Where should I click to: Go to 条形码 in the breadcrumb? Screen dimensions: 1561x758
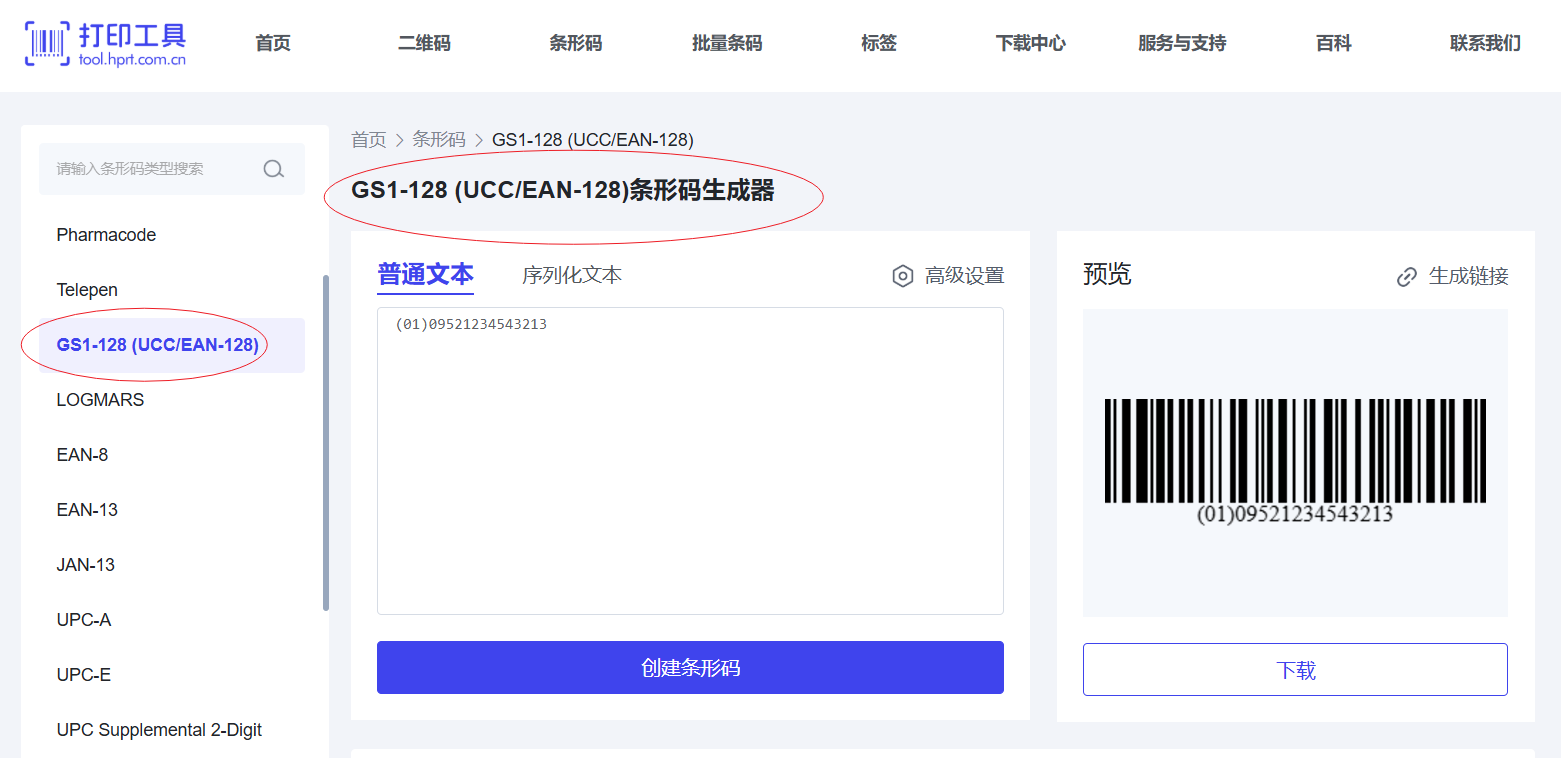pos(439,140)
